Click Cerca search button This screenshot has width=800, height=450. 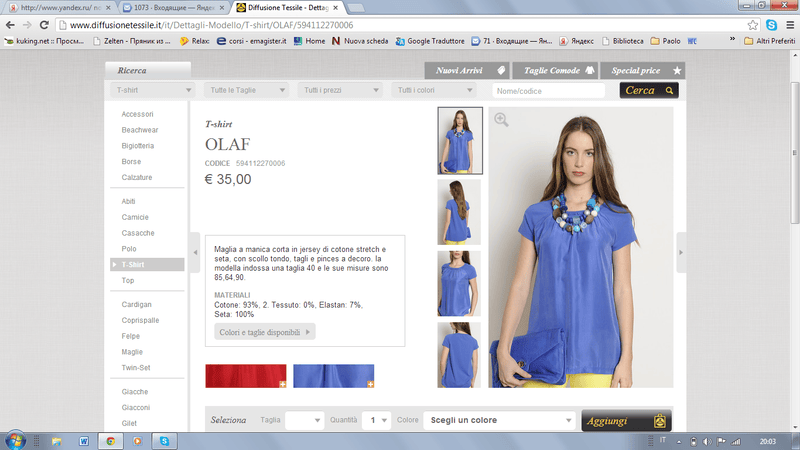tap(649, 90)
